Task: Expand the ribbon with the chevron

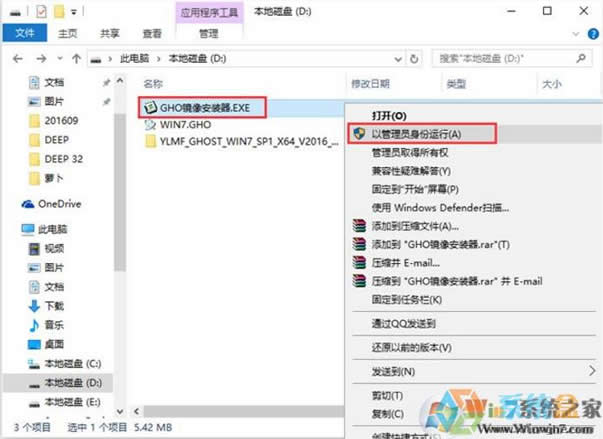Action: [575, 33]
